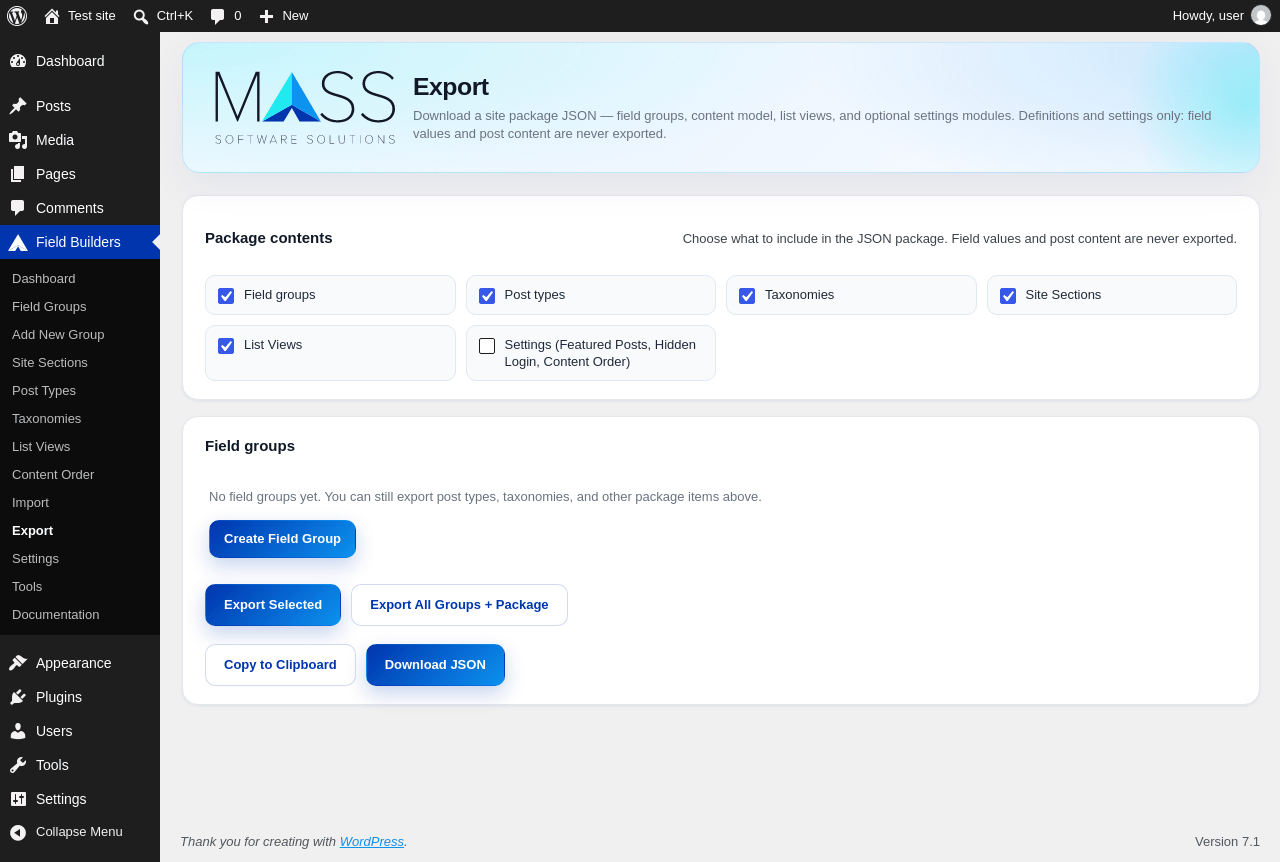Open the Plugins plug icon
The height and width of the screenshot is (862, 1280).
18,697
